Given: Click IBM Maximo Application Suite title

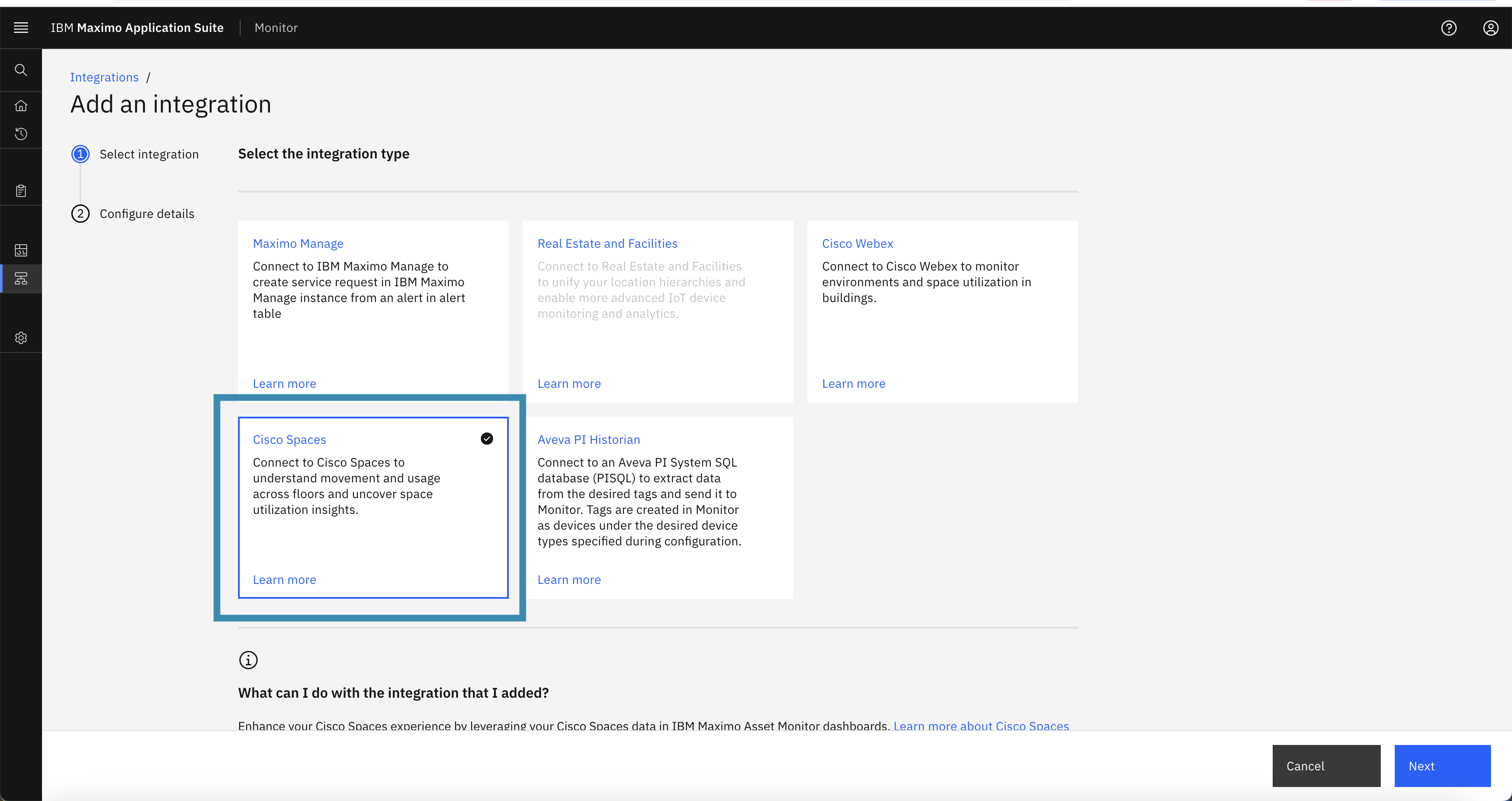Looking at the screenshot, I should [x=137, y=28].
